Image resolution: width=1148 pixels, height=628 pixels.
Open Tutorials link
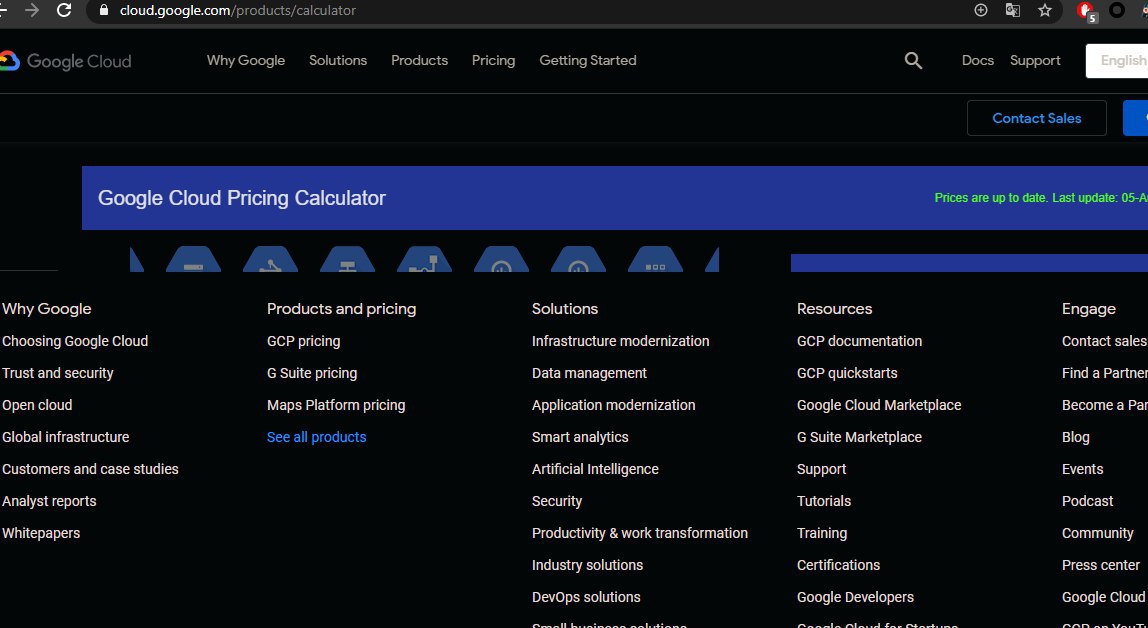824,501
